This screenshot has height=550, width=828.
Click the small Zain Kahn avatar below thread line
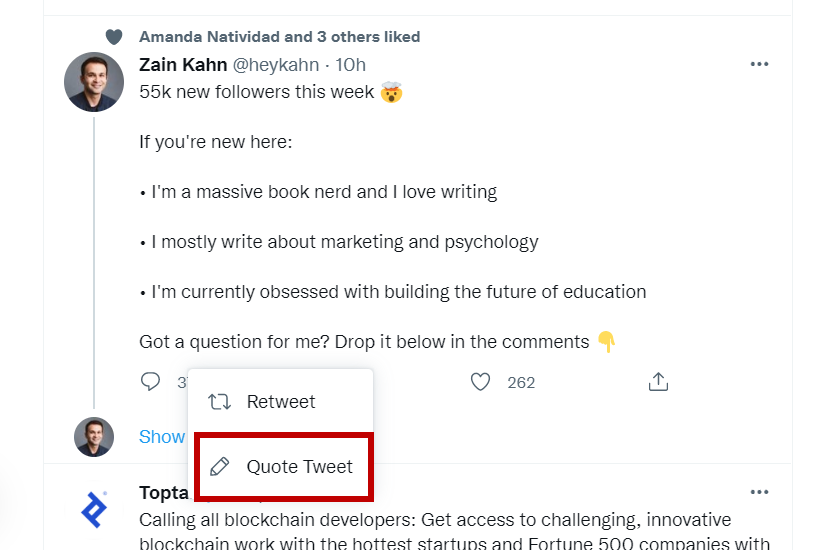tap(94, 437)
